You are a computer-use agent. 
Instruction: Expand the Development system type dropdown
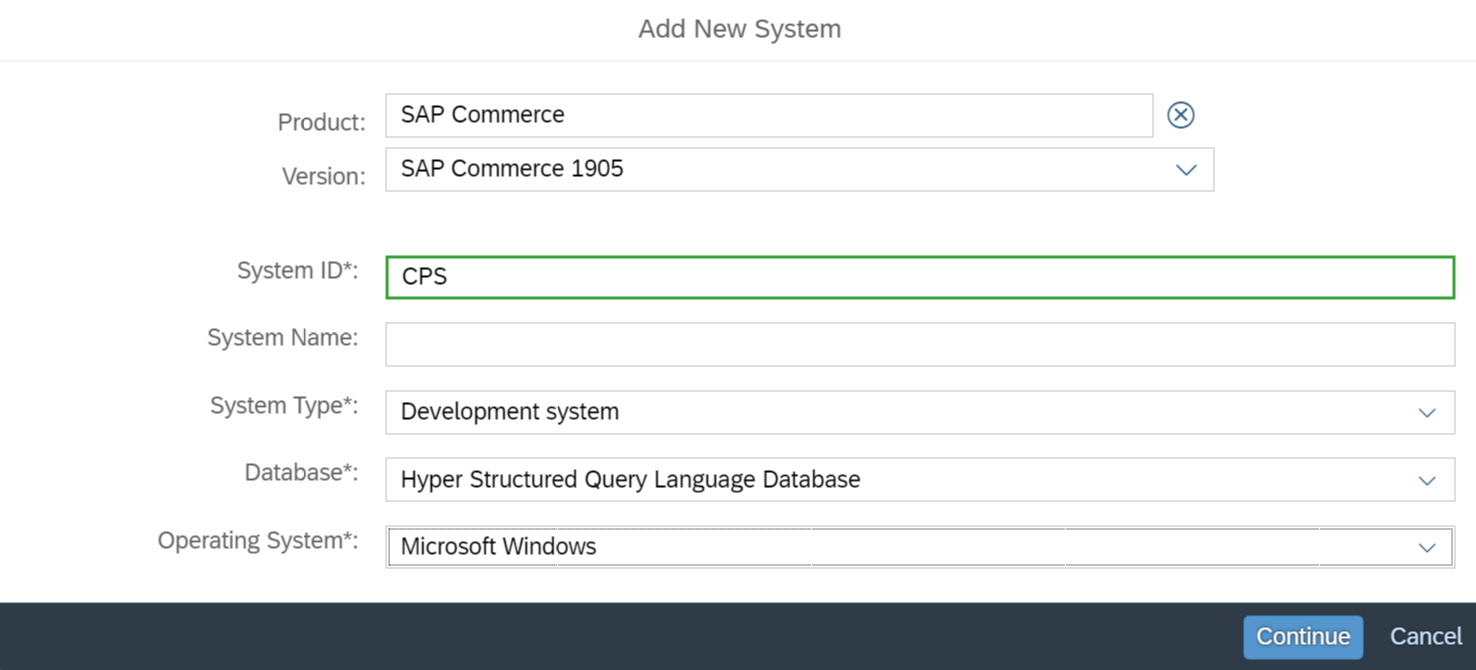900,412
